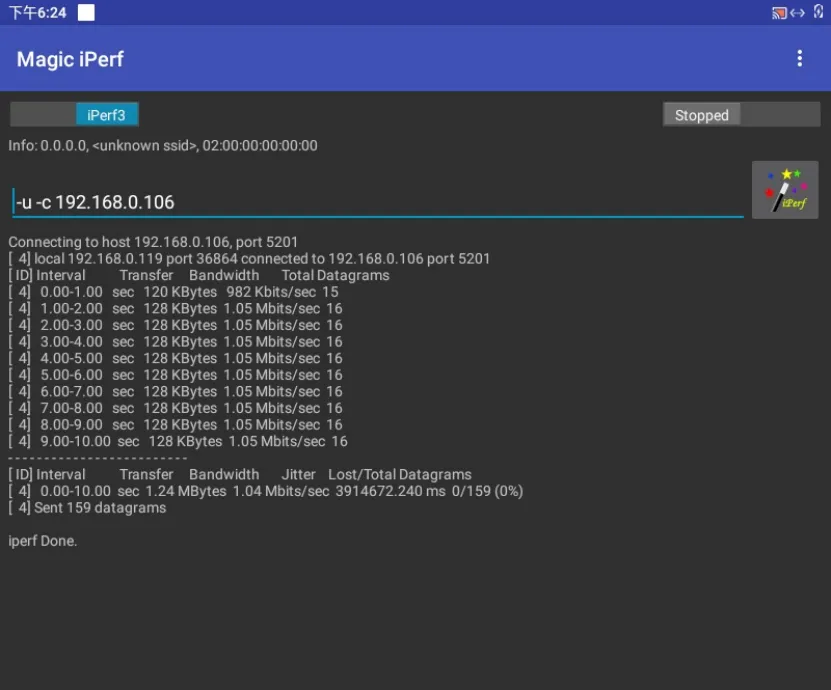Tap the Info line showing unknown ssid
The width and height of the screenshot is (831, 690).
(x=163, y=146)
